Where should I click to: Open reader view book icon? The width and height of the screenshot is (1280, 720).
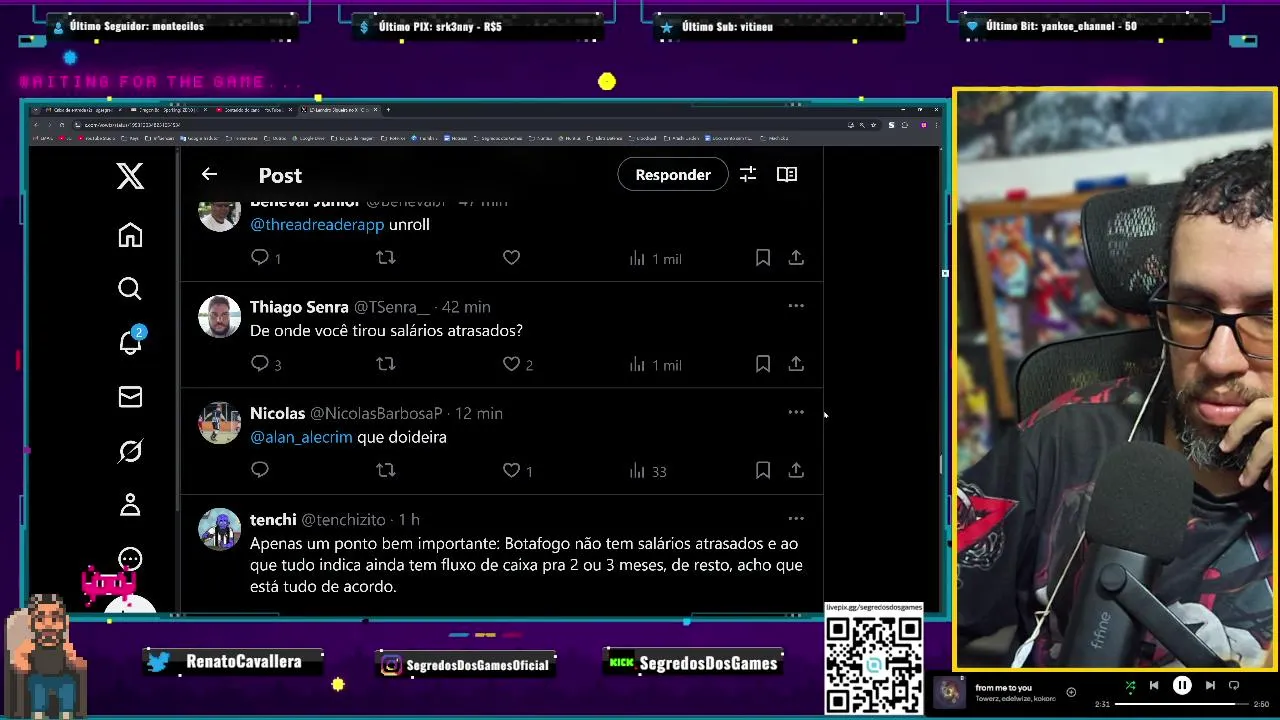787,174
